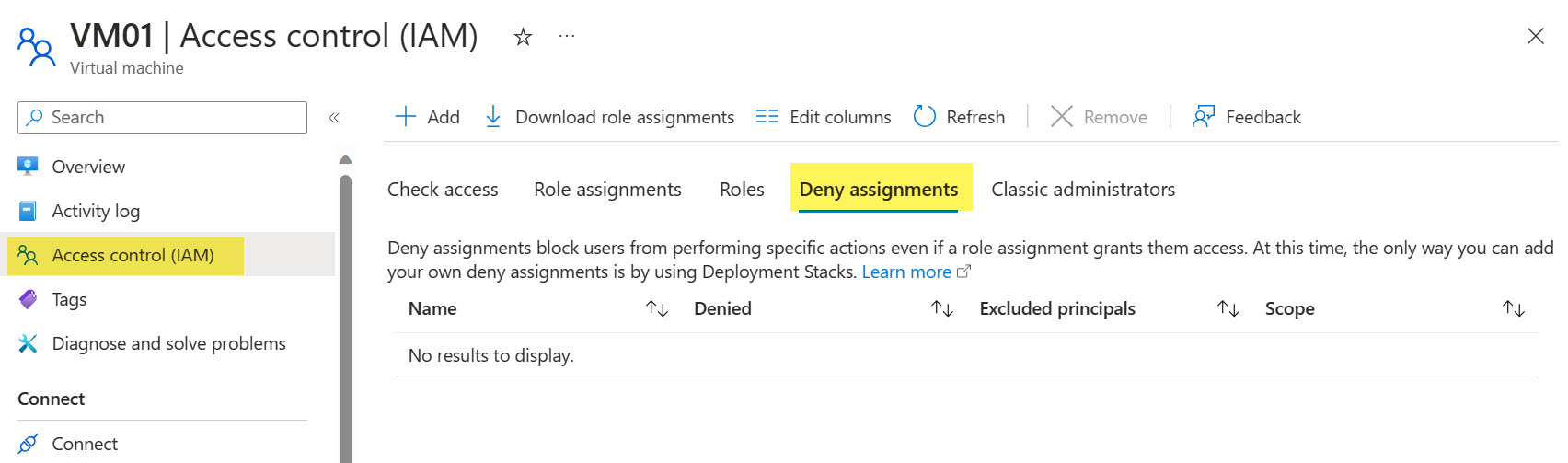Click the favorite star icon beside title
The width and height of the screenshot is (1568, 463).
523,37
